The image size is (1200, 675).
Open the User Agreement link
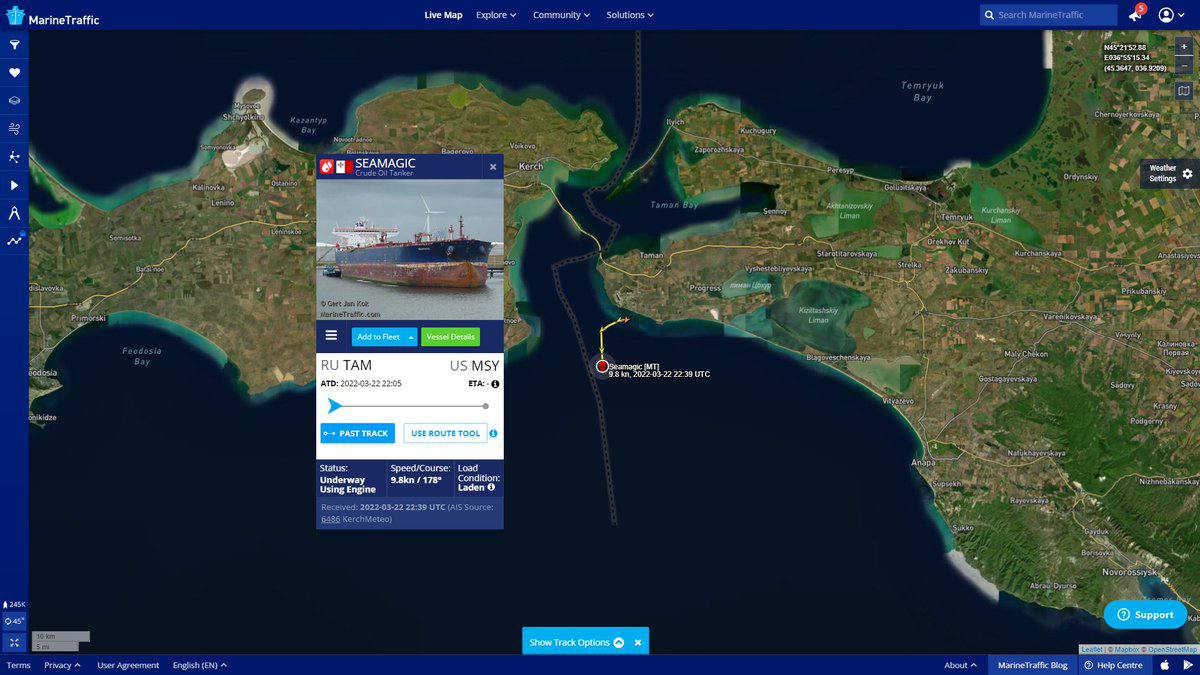click(128, 665)
